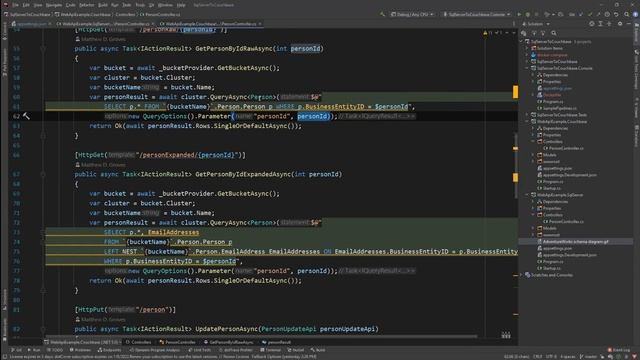Click the build hammer icon in toolbar

pos(382,14)
